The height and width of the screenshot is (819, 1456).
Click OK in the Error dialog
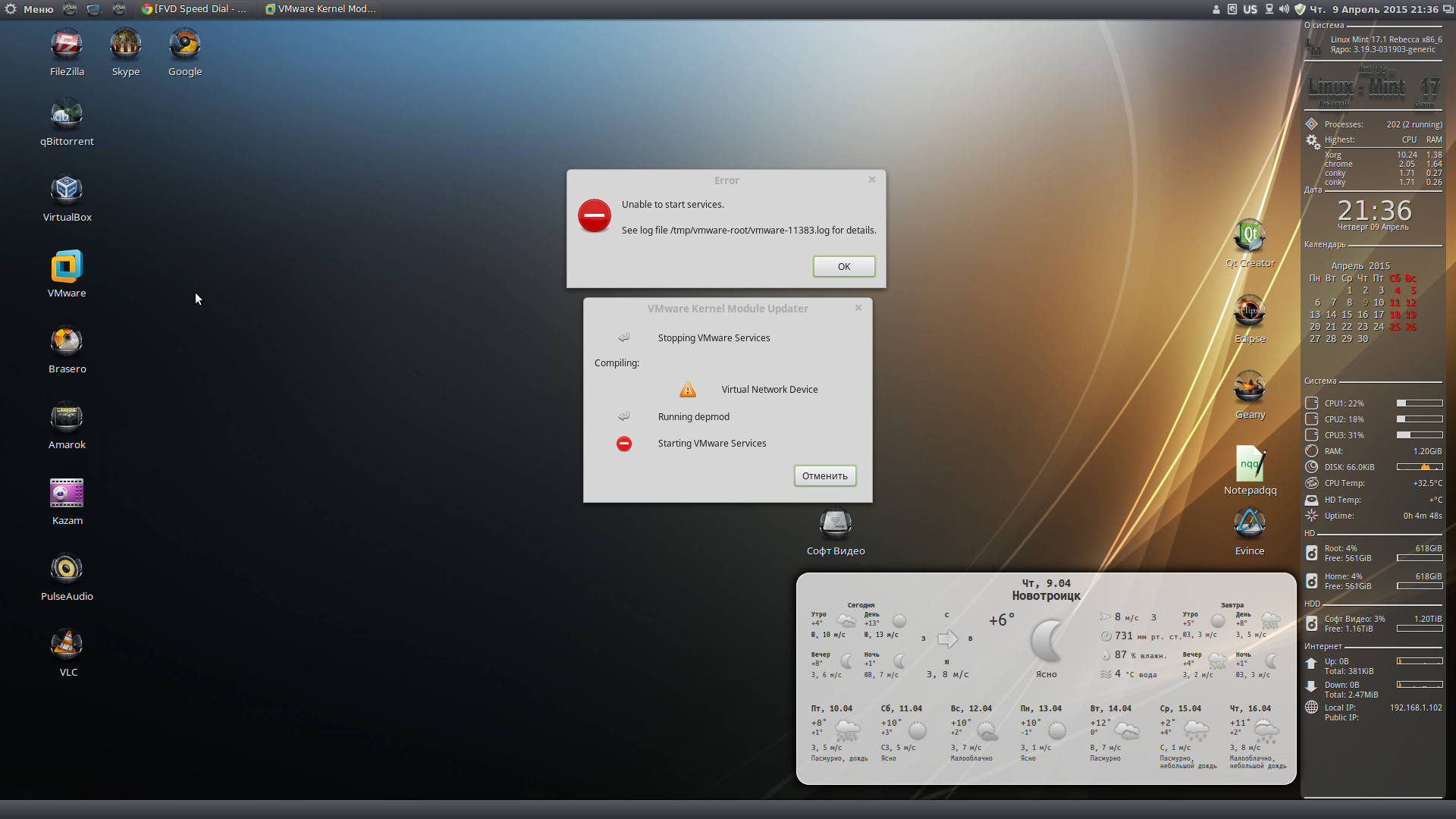(843, 266)
